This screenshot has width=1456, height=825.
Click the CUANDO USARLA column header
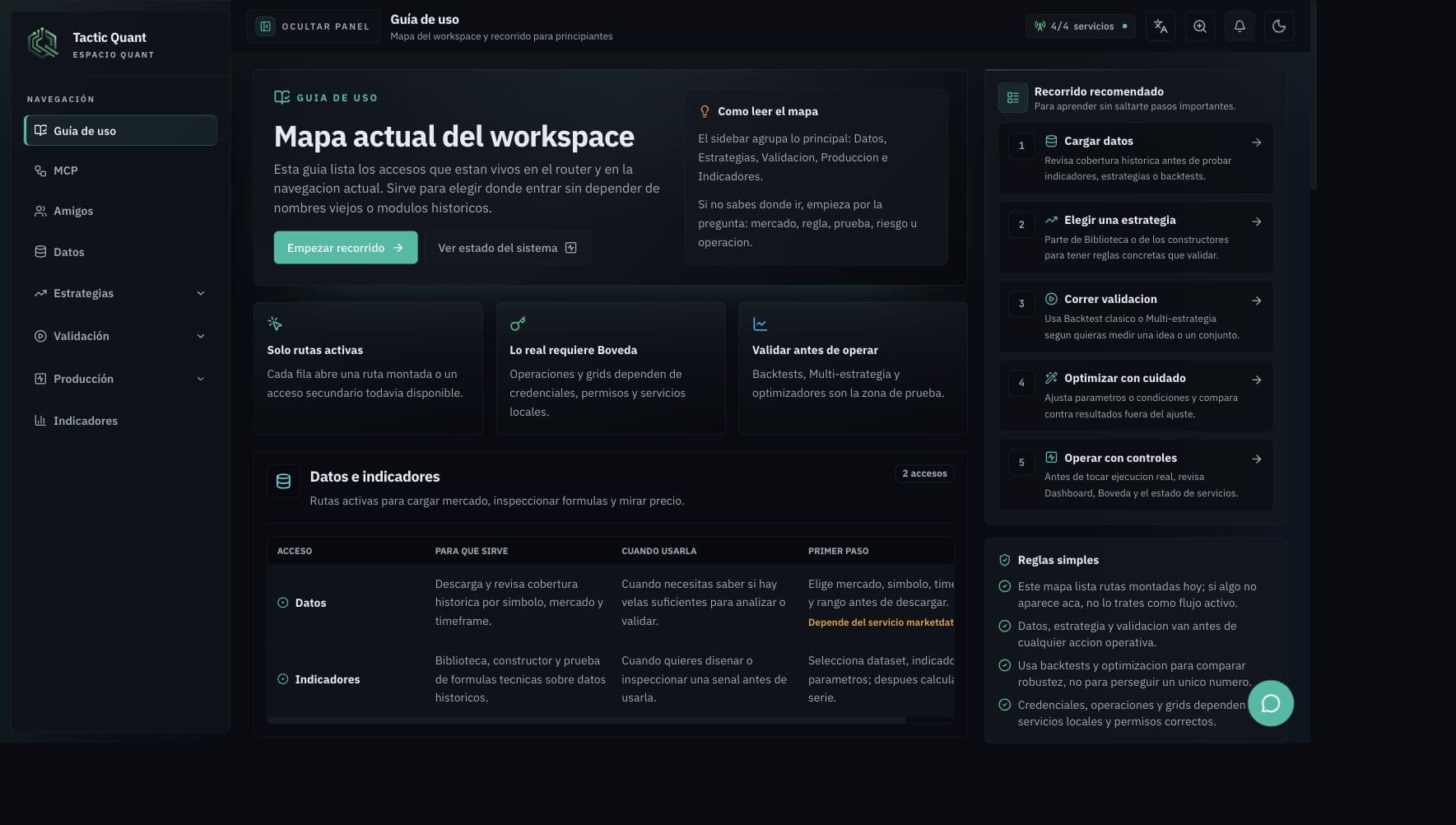[x=658, y=551]
